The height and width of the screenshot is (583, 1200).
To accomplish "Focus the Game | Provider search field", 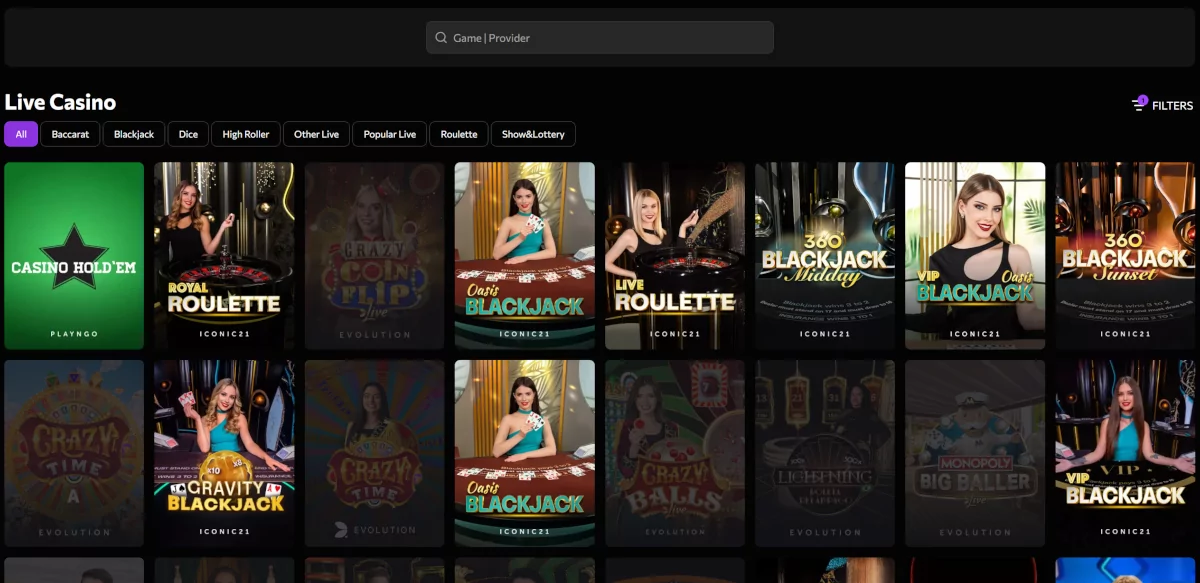I will [600, 38].
